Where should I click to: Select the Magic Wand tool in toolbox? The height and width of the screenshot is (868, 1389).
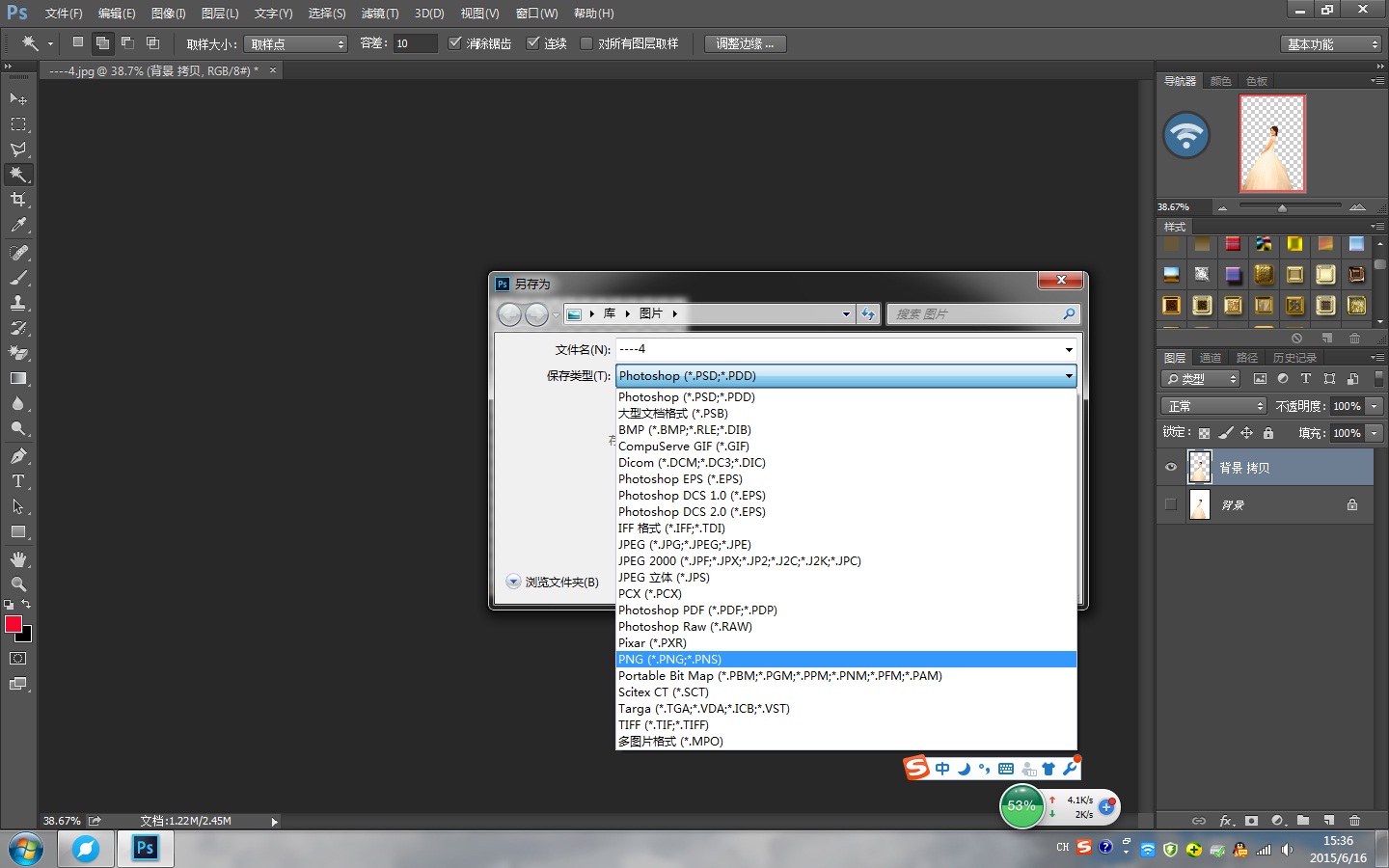pyautogui.click(x=17, y=175)
